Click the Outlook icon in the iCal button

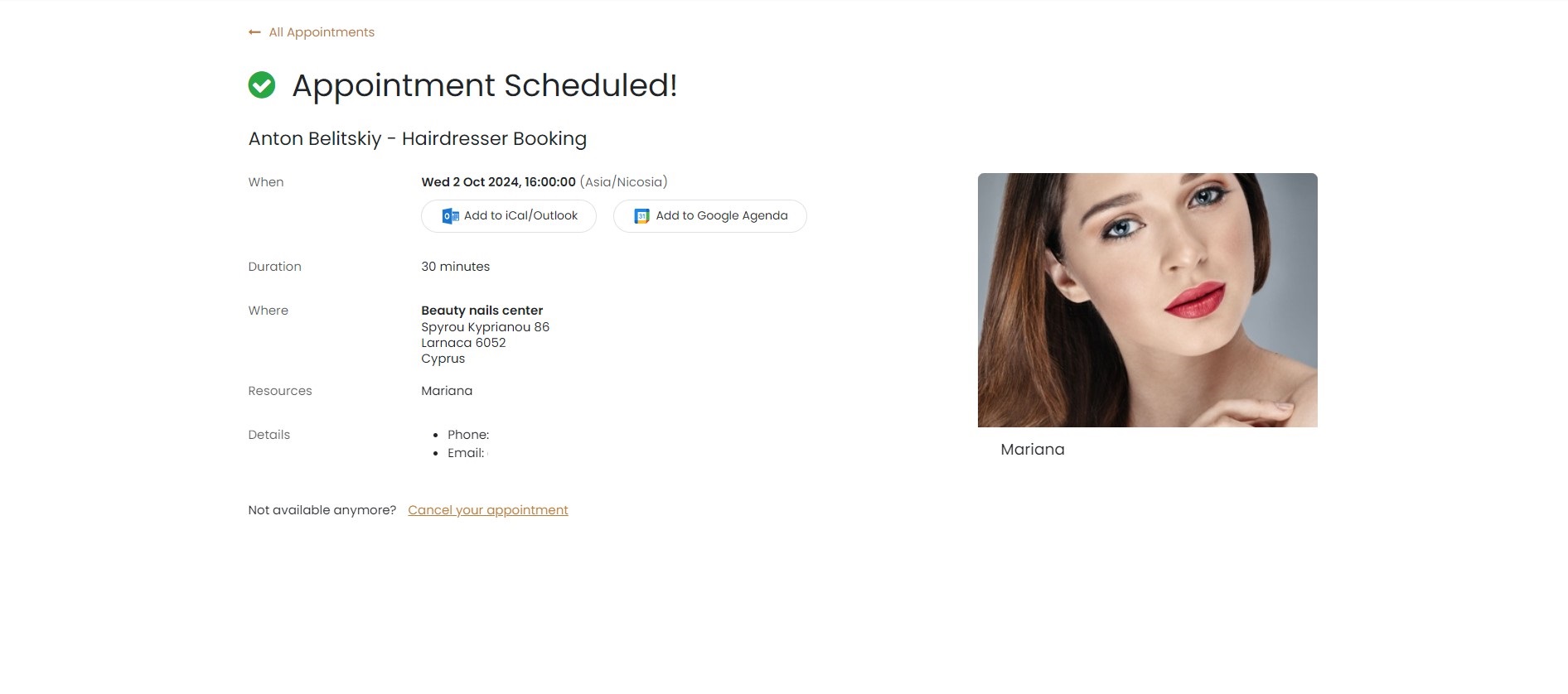pyautogui.click(x=450, y=216)
